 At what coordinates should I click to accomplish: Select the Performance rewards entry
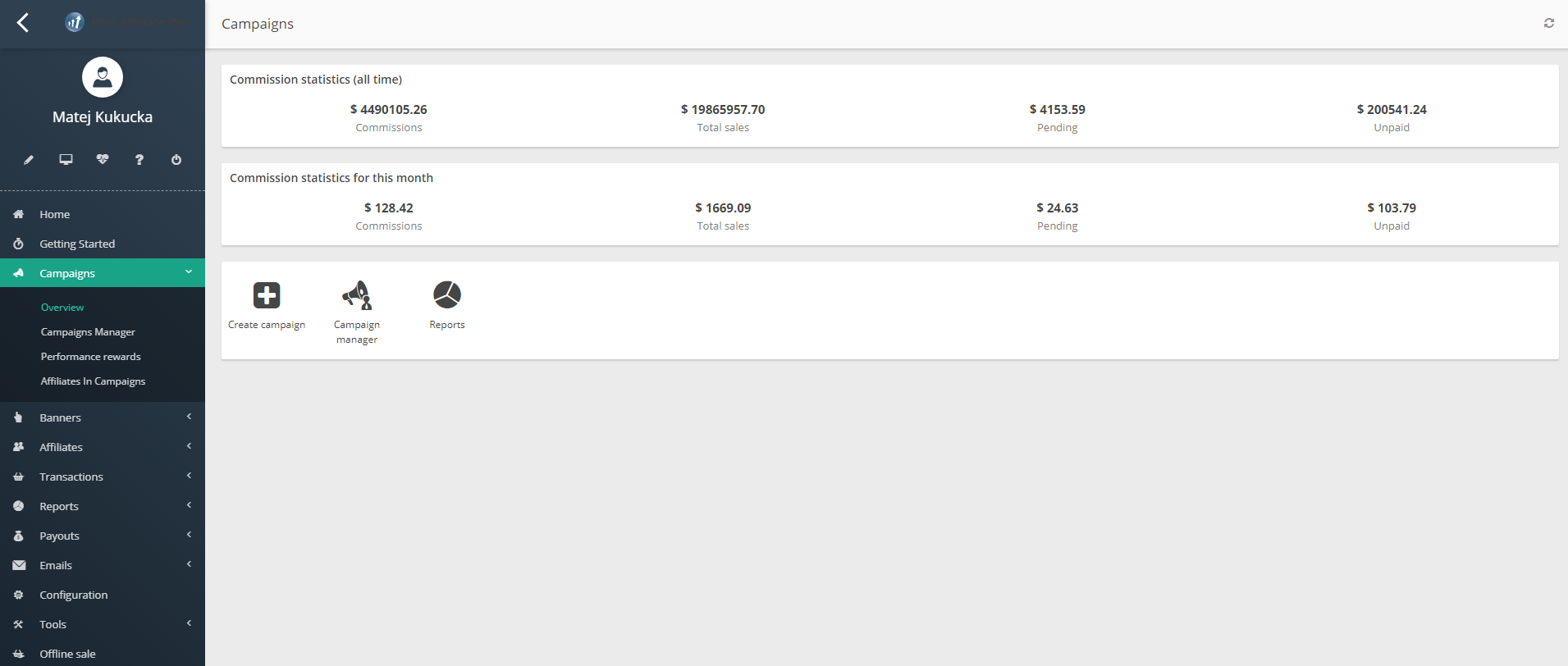click(90, 356)
